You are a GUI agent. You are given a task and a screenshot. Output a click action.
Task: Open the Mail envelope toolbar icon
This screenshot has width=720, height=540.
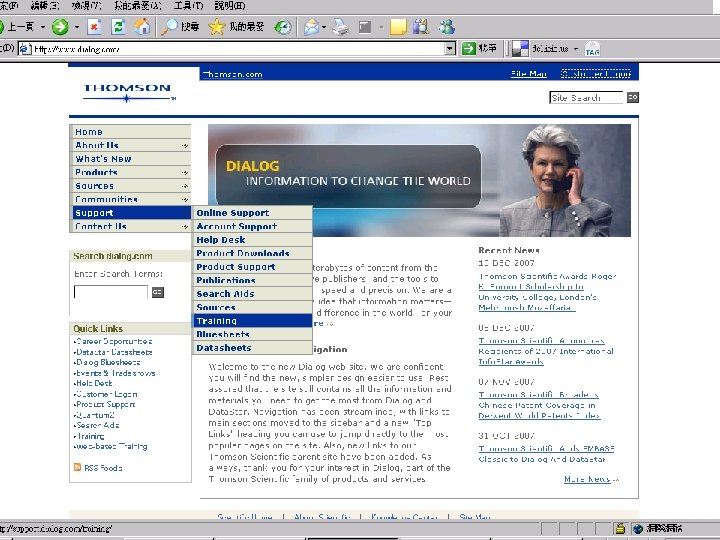pos(311,27)
